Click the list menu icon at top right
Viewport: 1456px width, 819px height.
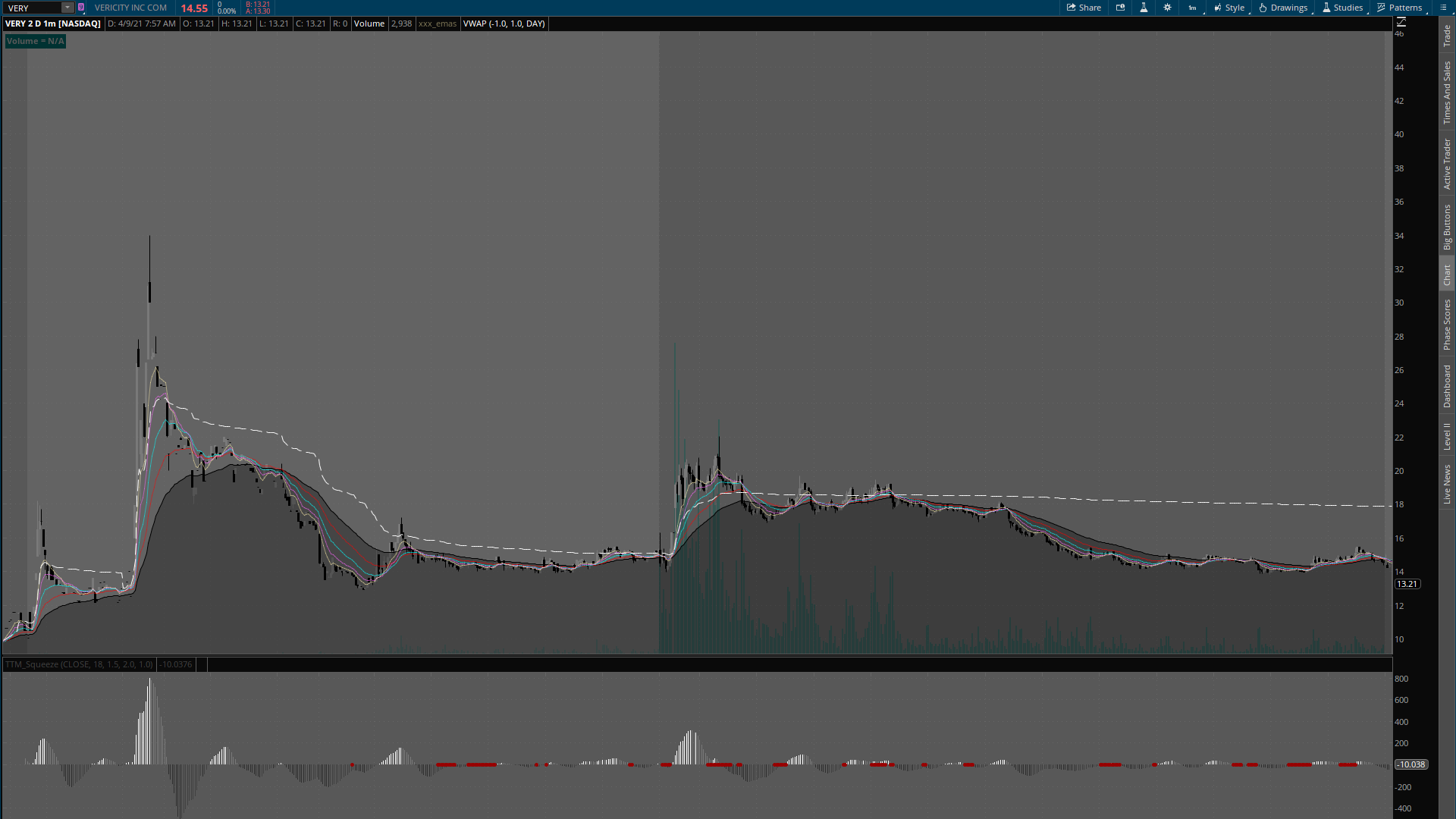pos(1443,8)
